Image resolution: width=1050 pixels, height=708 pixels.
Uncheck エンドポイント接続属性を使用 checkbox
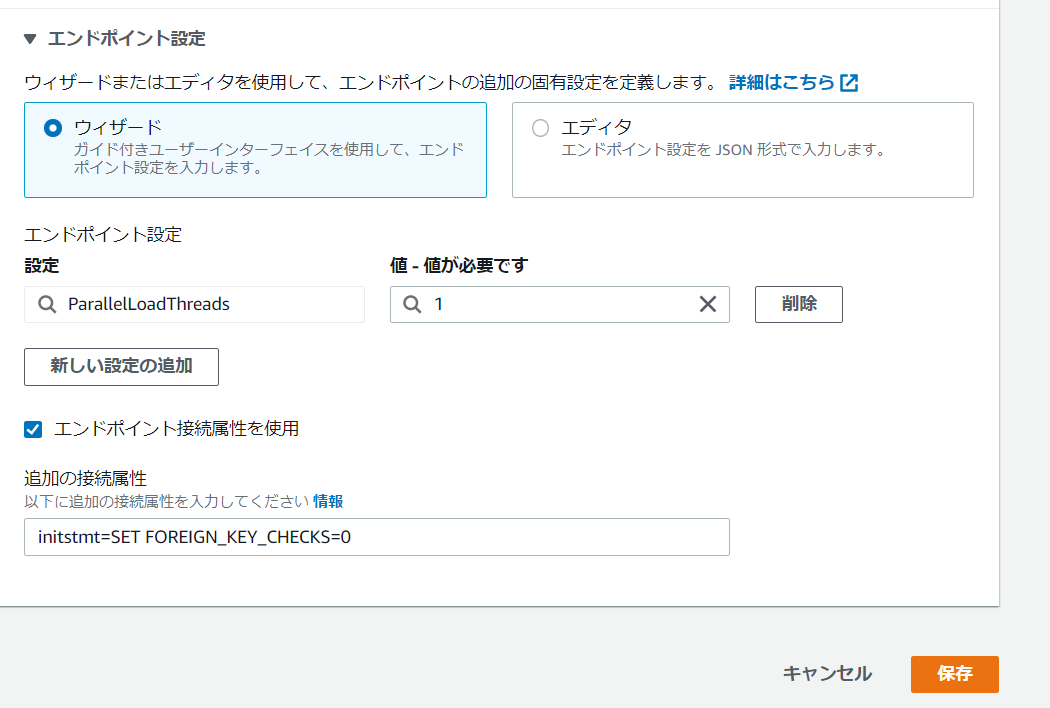tap(33, 429)
